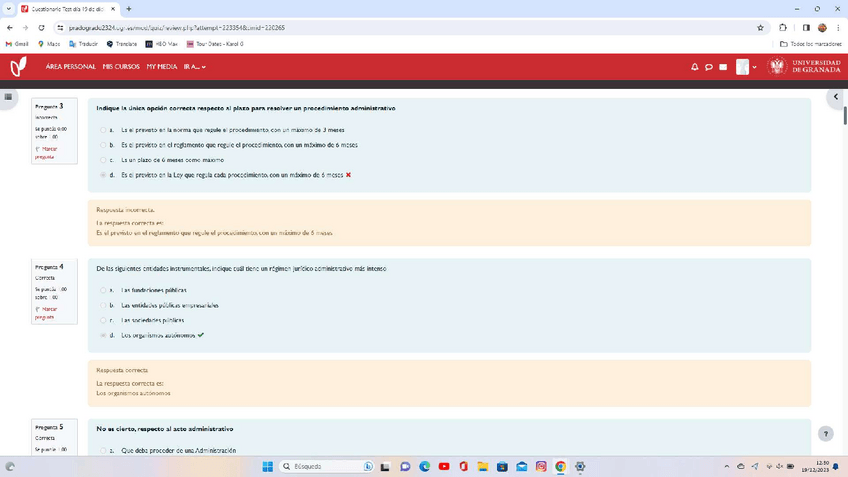Open the Chrome tab search dropdown

[x=9, y=9]
